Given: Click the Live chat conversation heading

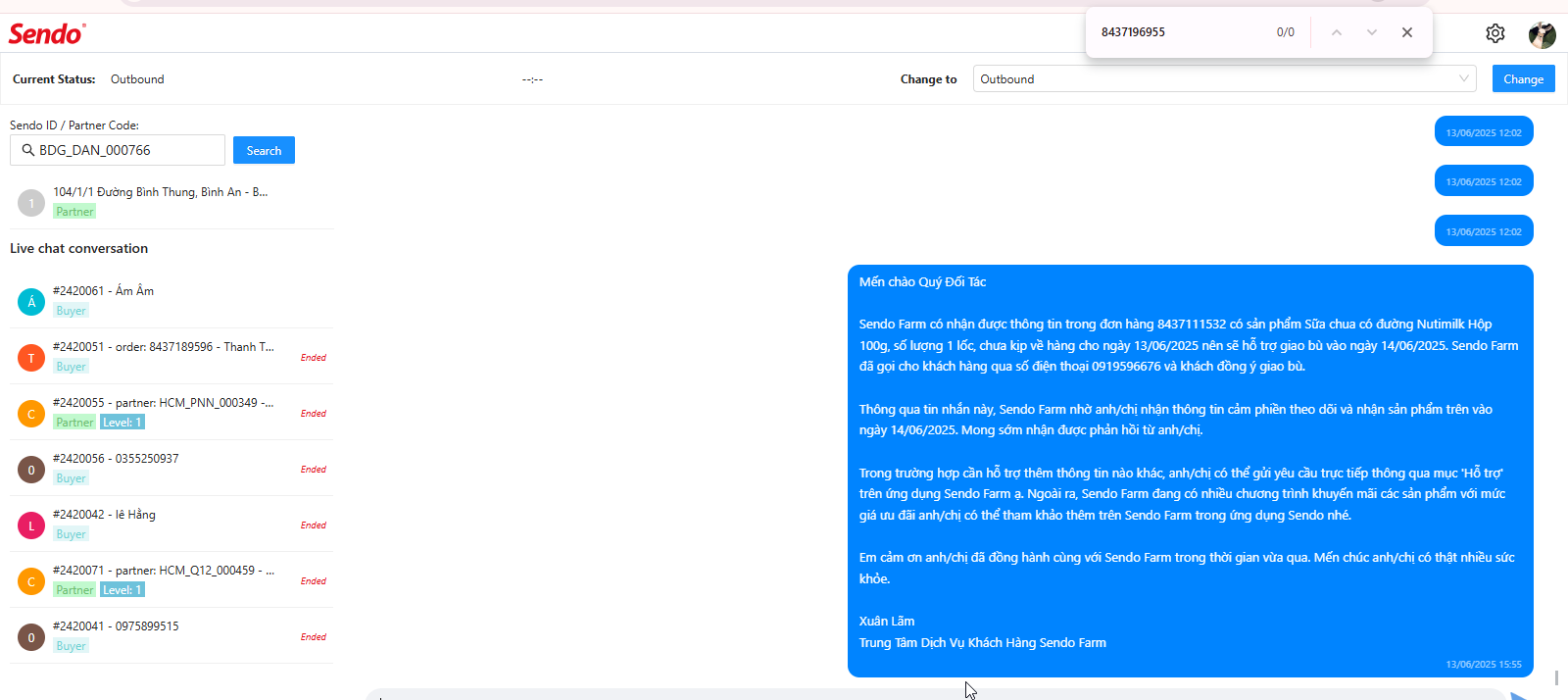Looking at the screenshot, I should pos(79,248).
